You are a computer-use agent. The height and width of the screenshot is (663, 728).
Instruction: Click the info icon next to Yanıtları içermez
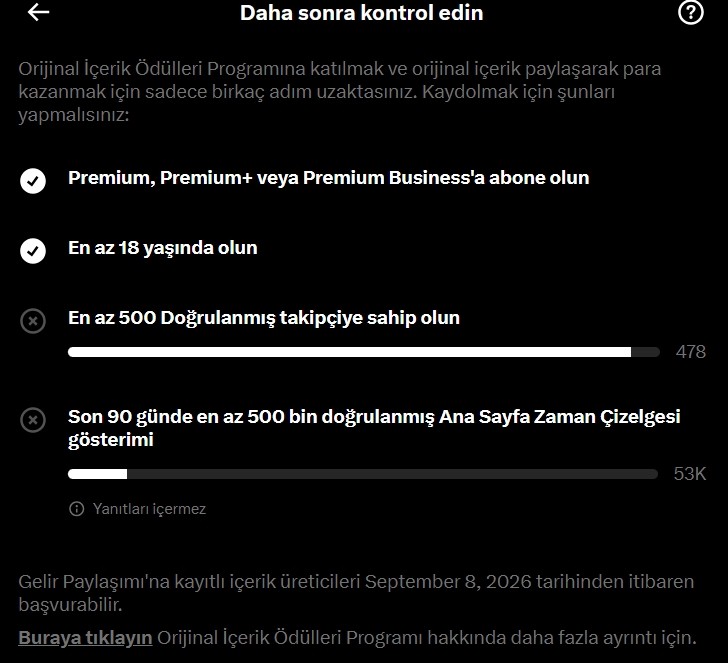[77, 509]
